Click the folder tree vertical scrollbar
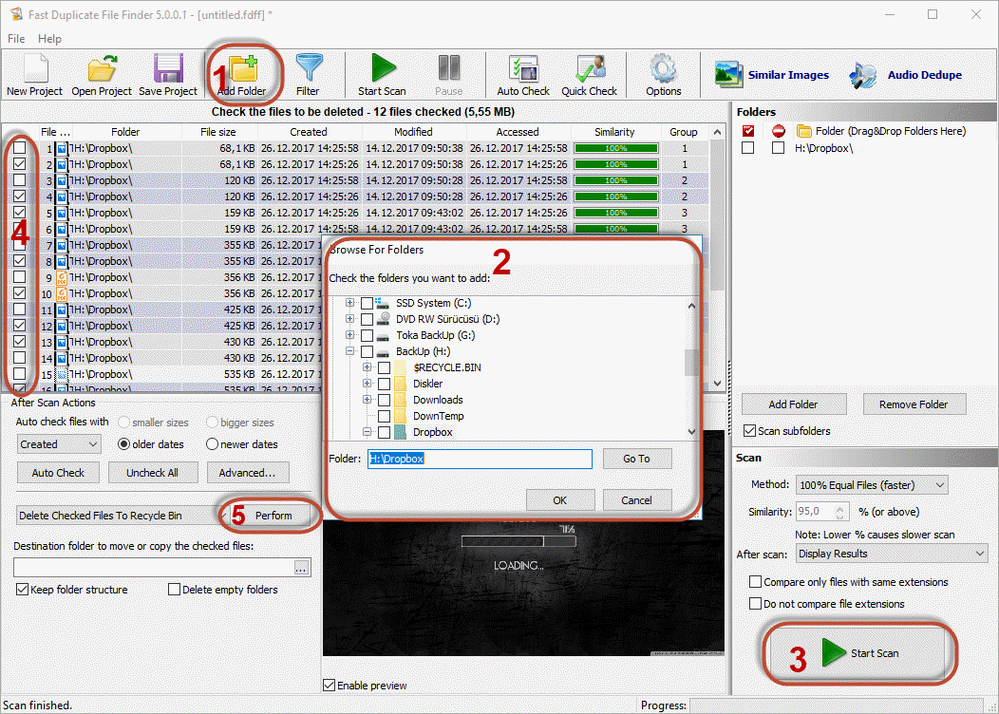Screen dimensions: 999x714 [692, 368]
